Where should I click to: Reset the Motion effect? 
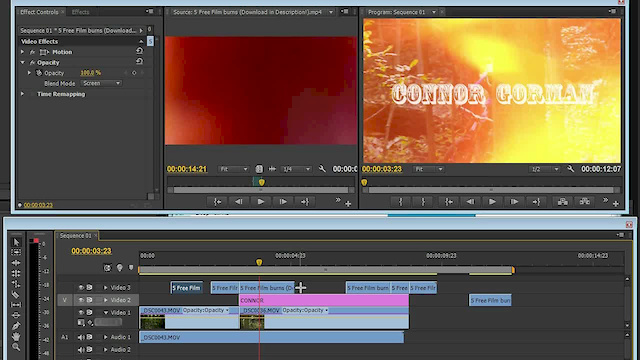click(x=140, y=51)
